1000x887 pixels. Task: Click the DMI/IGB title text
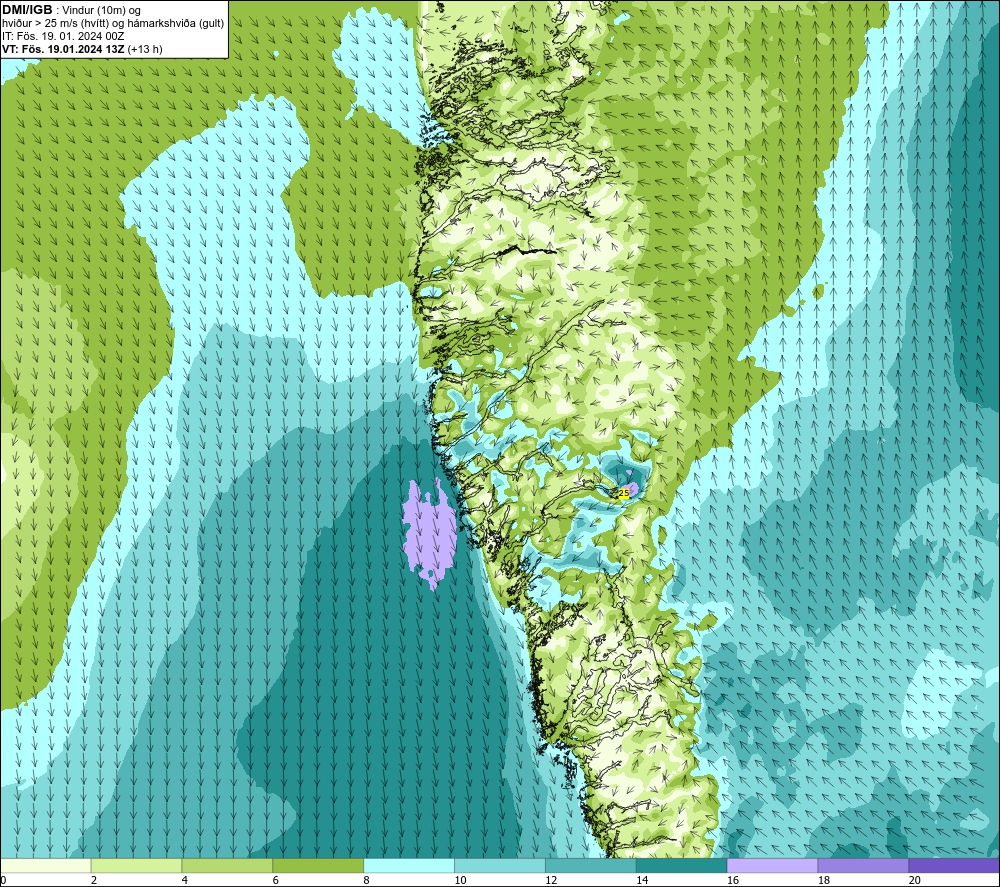(27, 10)
